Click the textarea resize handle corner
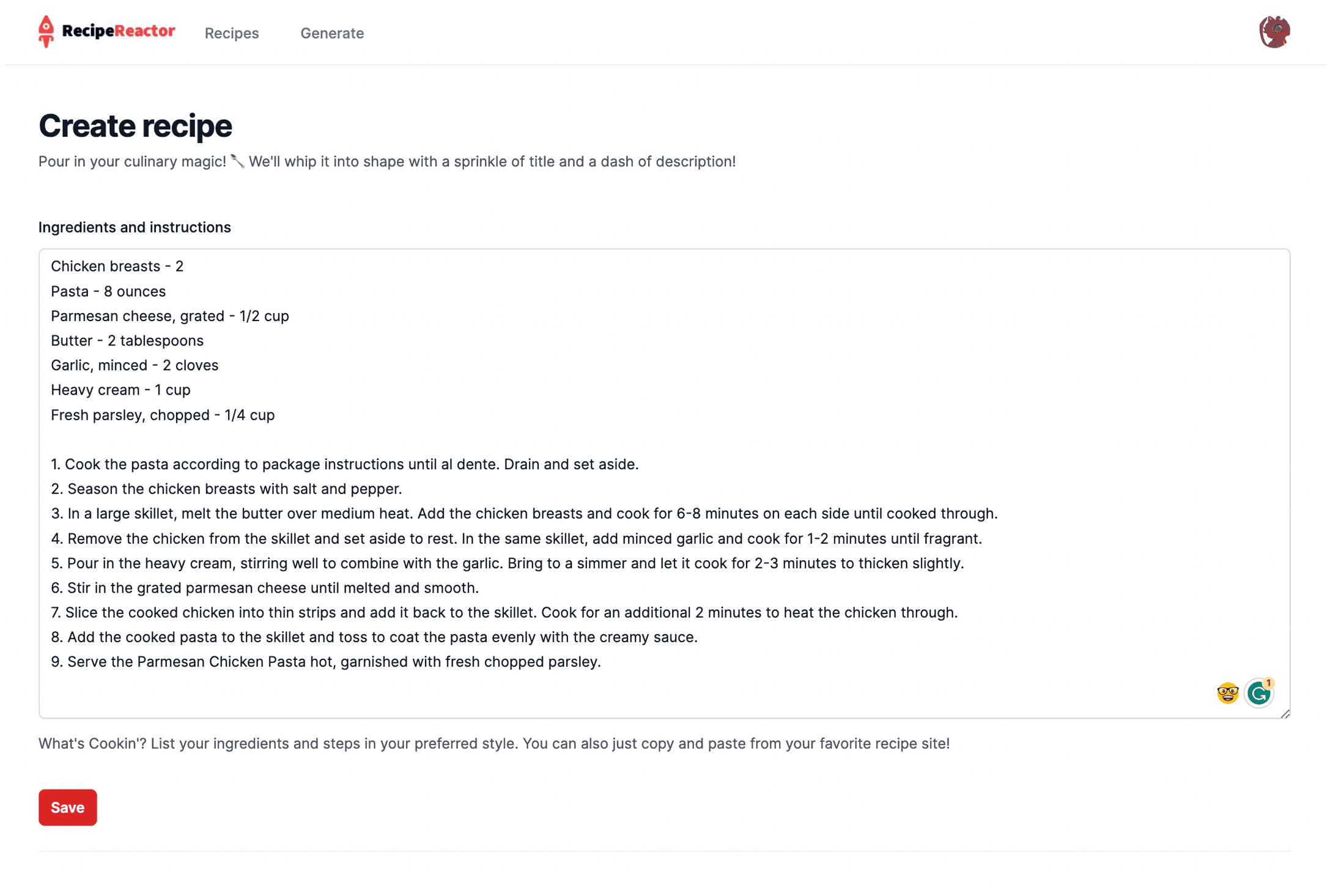 [x=1285, y=713]
